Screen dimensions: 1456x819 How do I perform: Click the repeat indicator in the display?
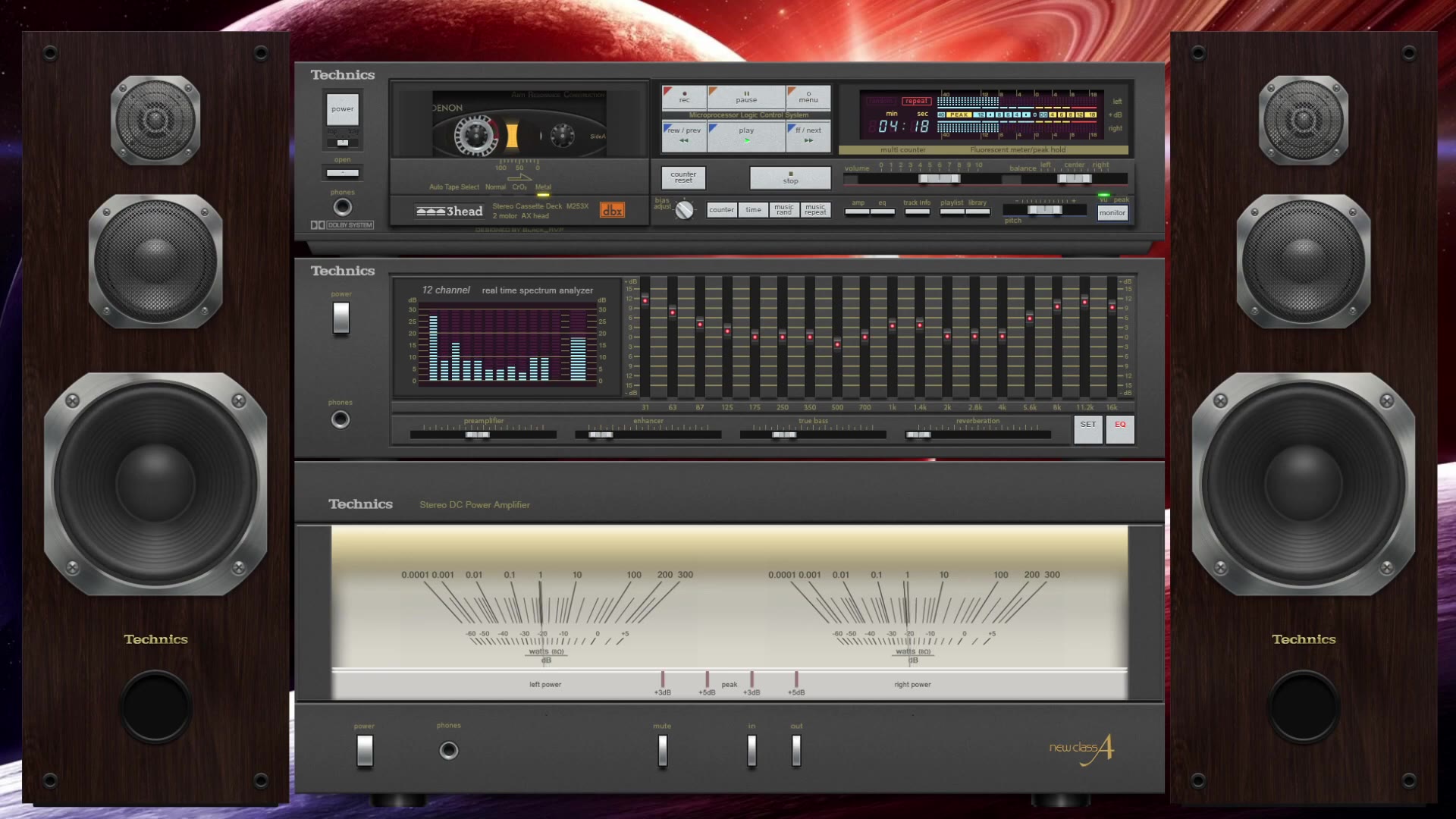[x=916, y=102]
